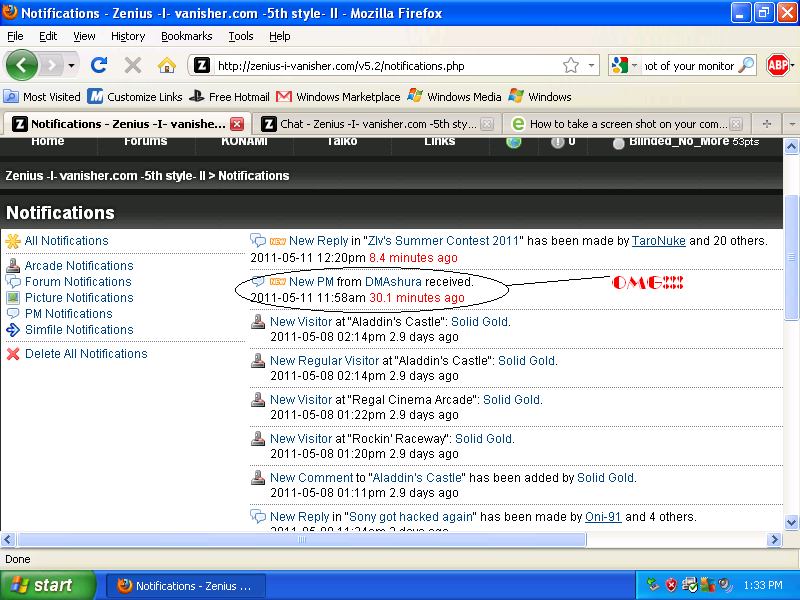
Task: Open TaroNuke's profile link
Action: coord(659,241)
